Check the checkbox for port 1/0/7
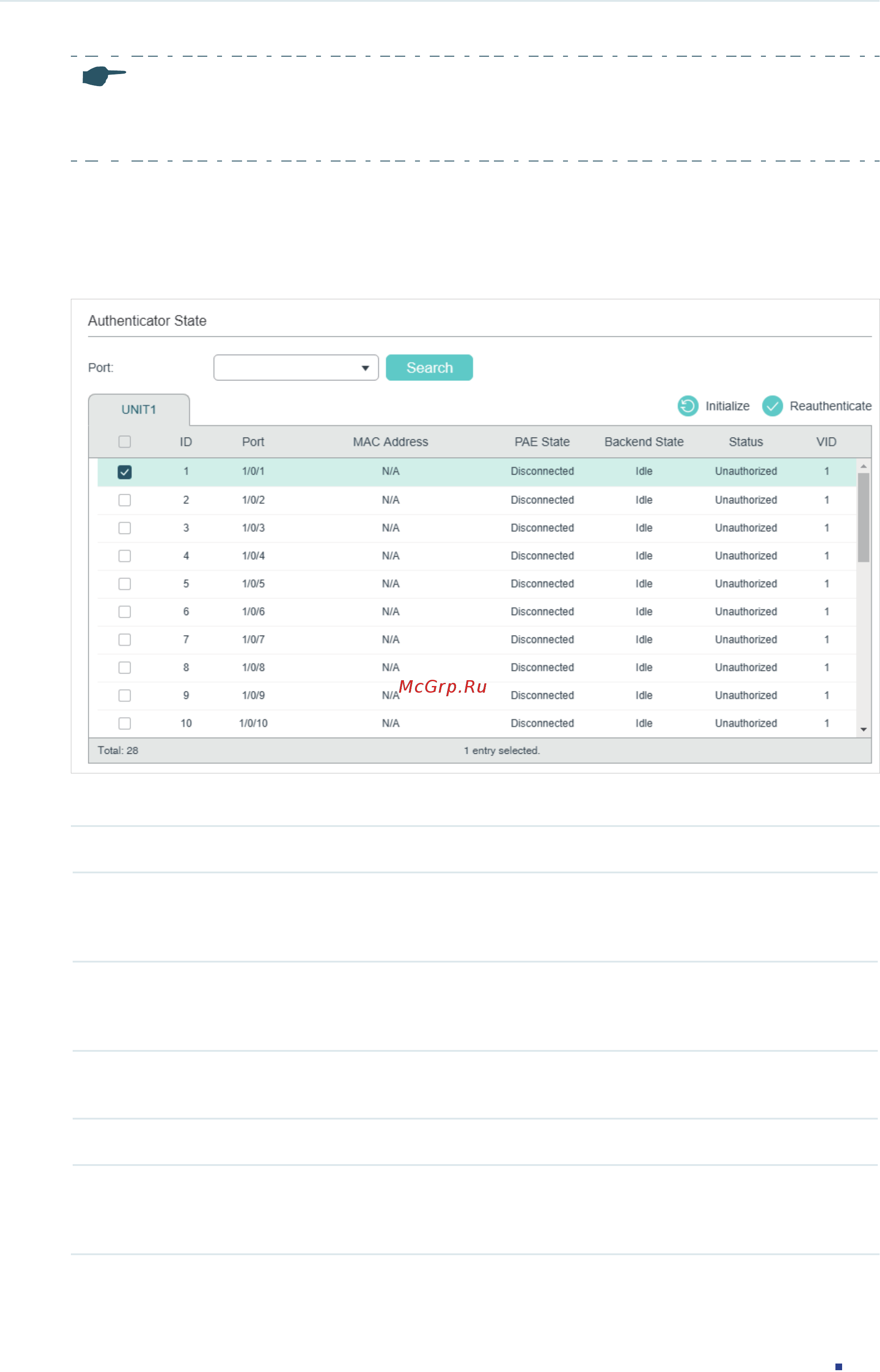The image size is (880, 1372). point(124,640)
